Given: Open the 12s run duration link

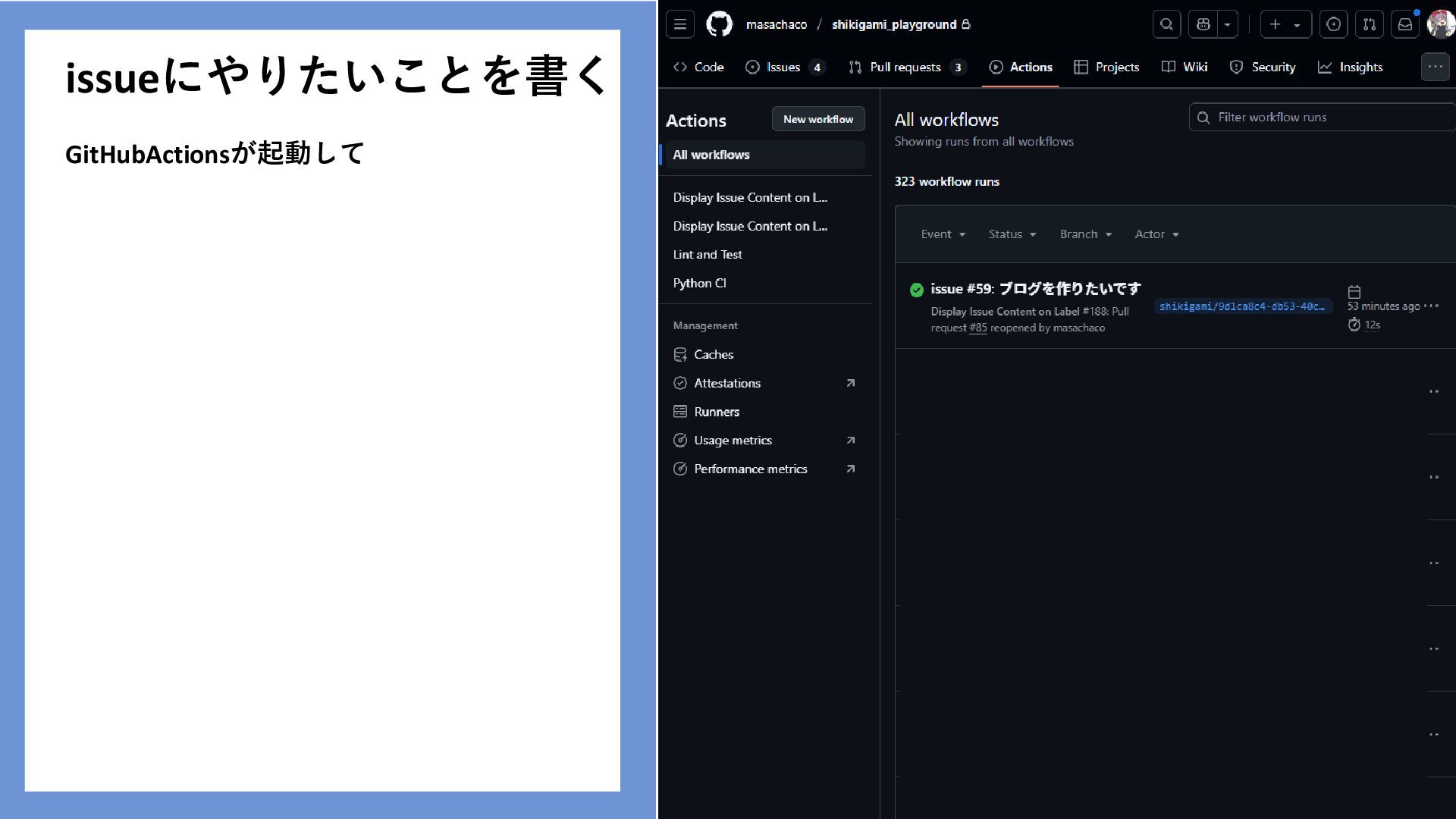Looking at the screenshot, I should [1372, 325].
